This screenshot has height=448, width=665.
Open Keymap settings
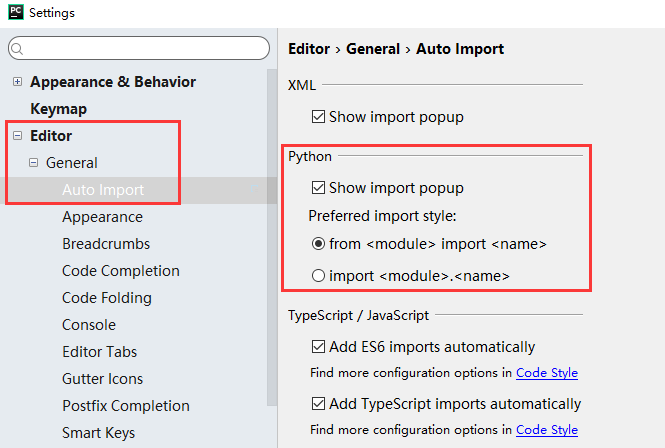click(58, 109)
